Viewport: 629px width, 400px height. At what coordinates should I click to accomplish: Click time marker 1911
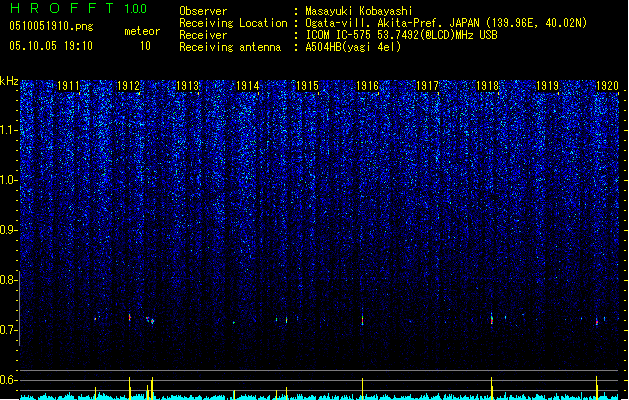pyautogui.click(x=68, y=86)
